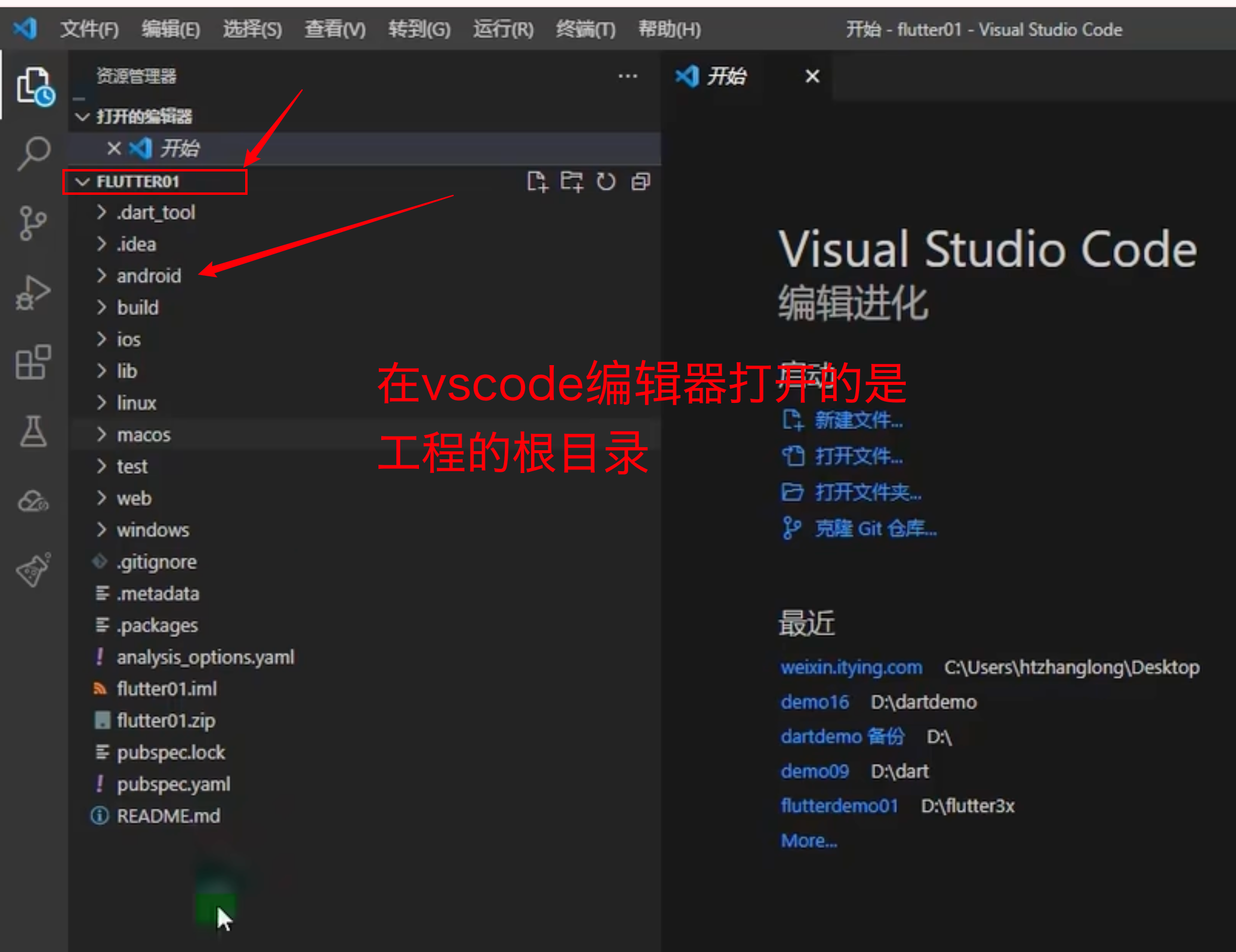Click the 克隆 Git 仓库... link

click(x=875, y=528)
